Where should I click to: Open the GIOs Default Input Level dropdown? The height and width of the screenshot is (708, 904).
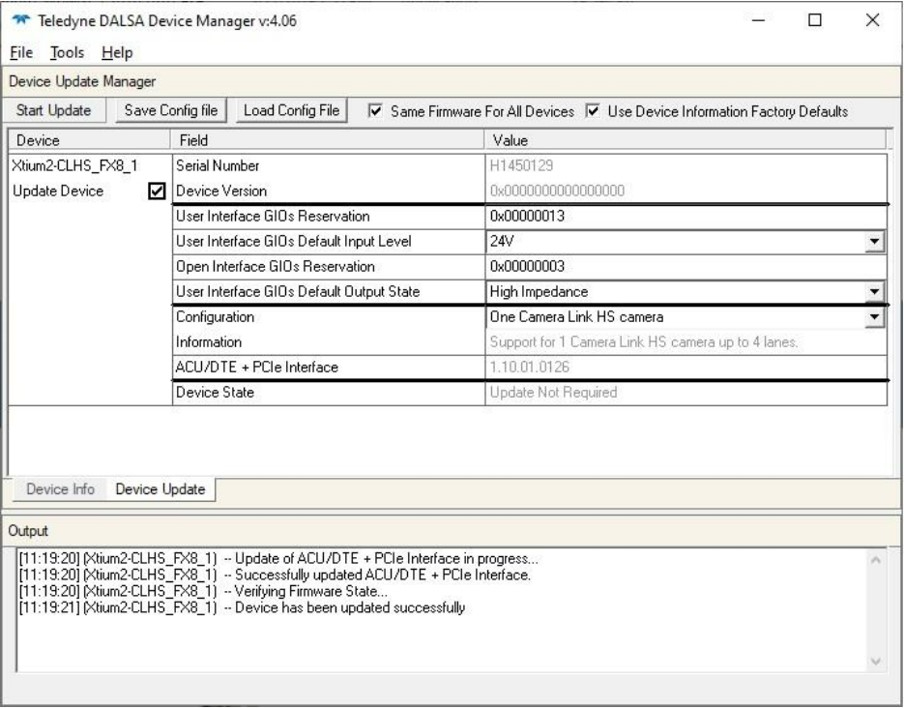pyautogui.click(x=875, y=241)
